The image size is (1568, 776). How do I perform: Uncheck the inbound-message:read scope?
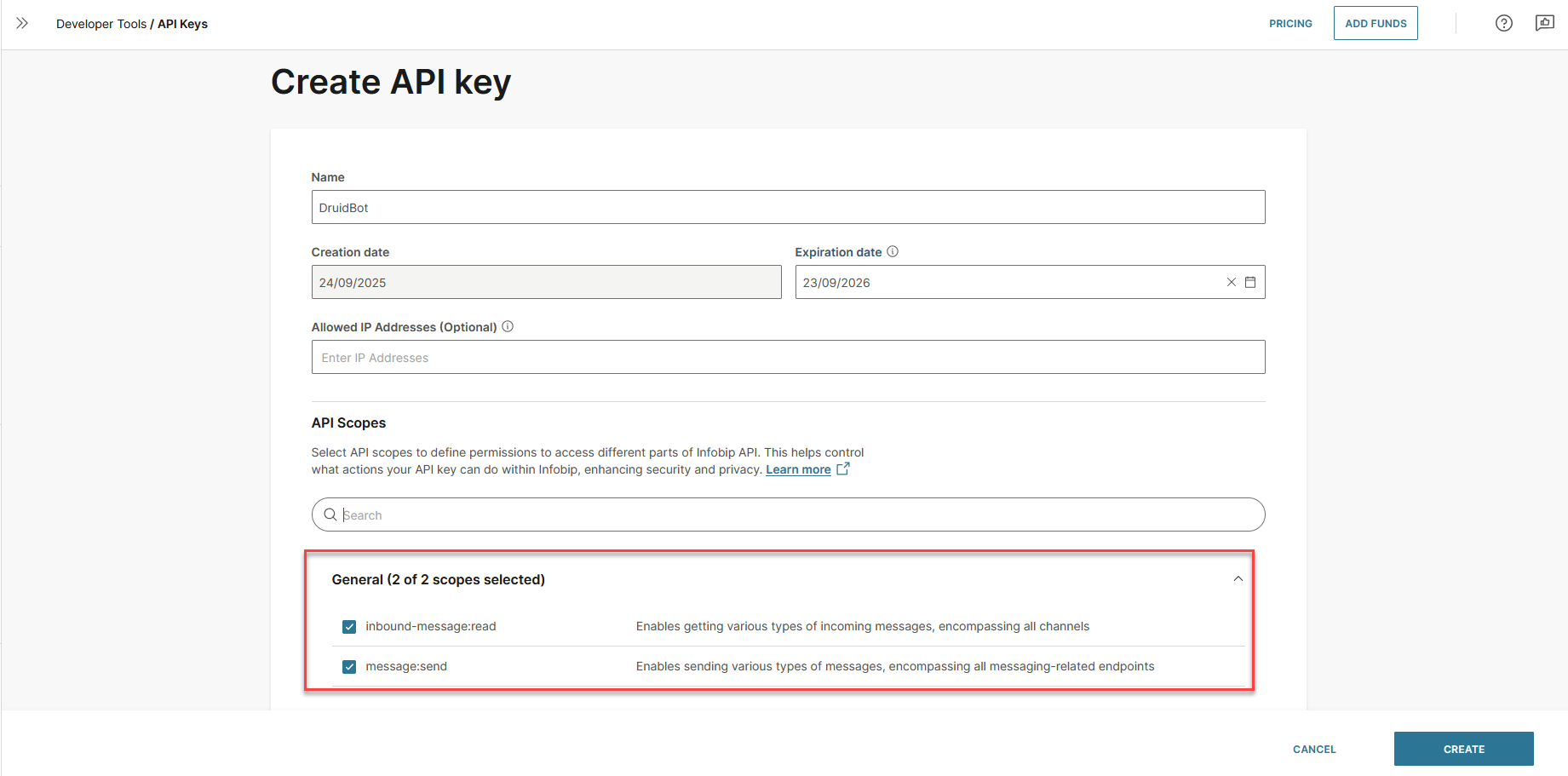click(349, 627)
